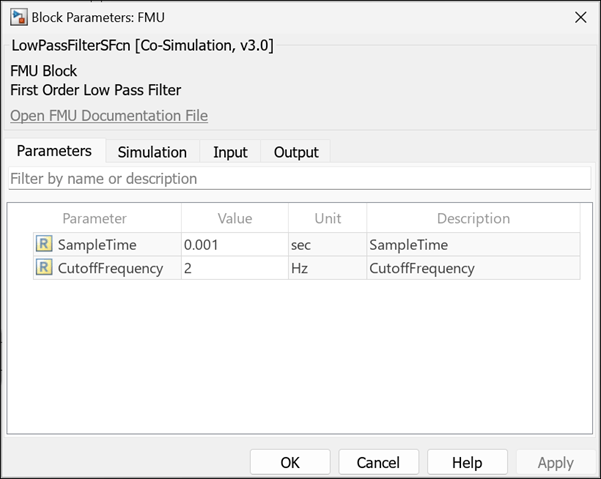601x479 pixels.
Task: Click the Description column header
Action: 473,218
